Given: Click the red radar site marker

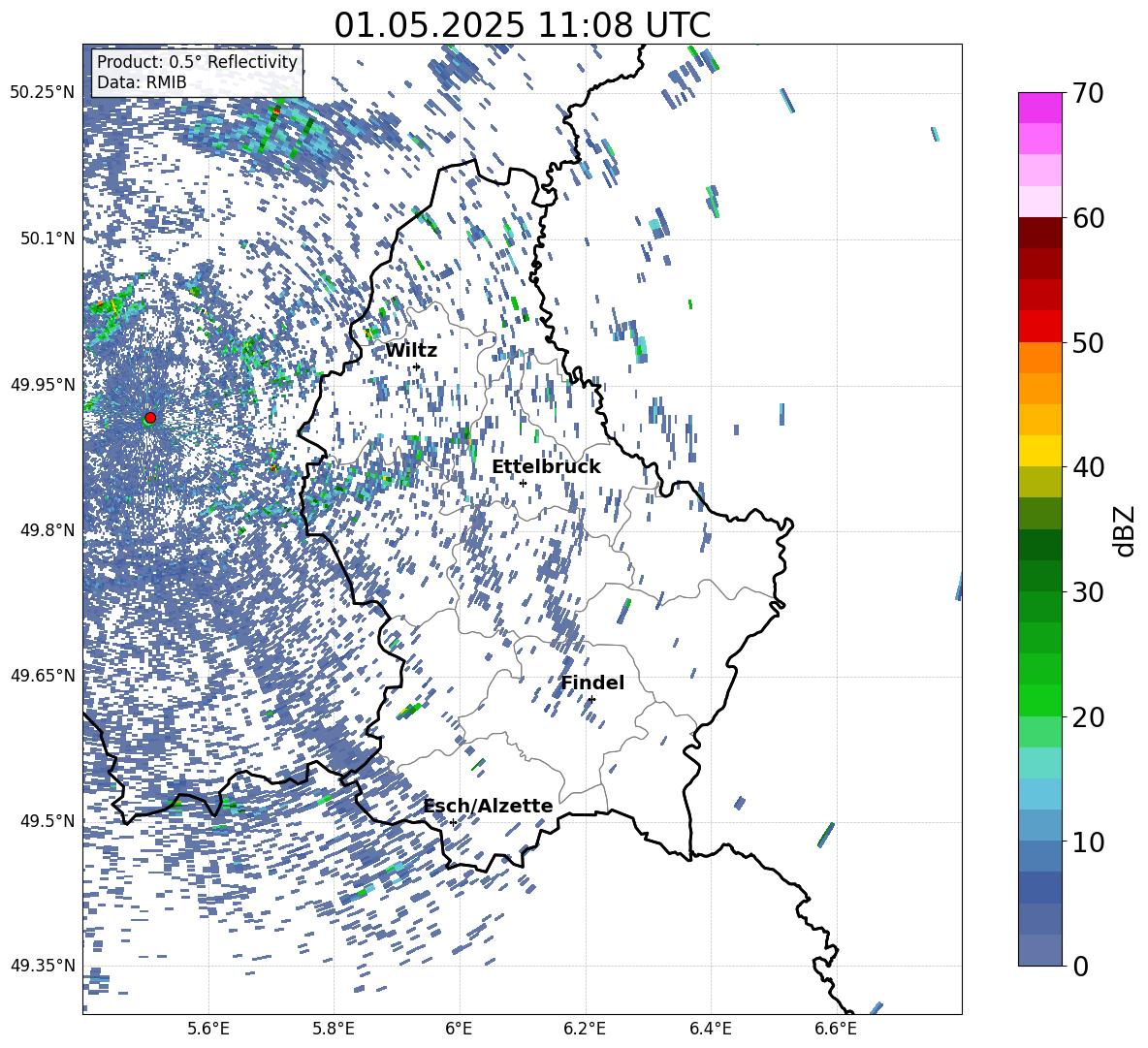Looking at the screenshot, I should [x=150, y=418].
